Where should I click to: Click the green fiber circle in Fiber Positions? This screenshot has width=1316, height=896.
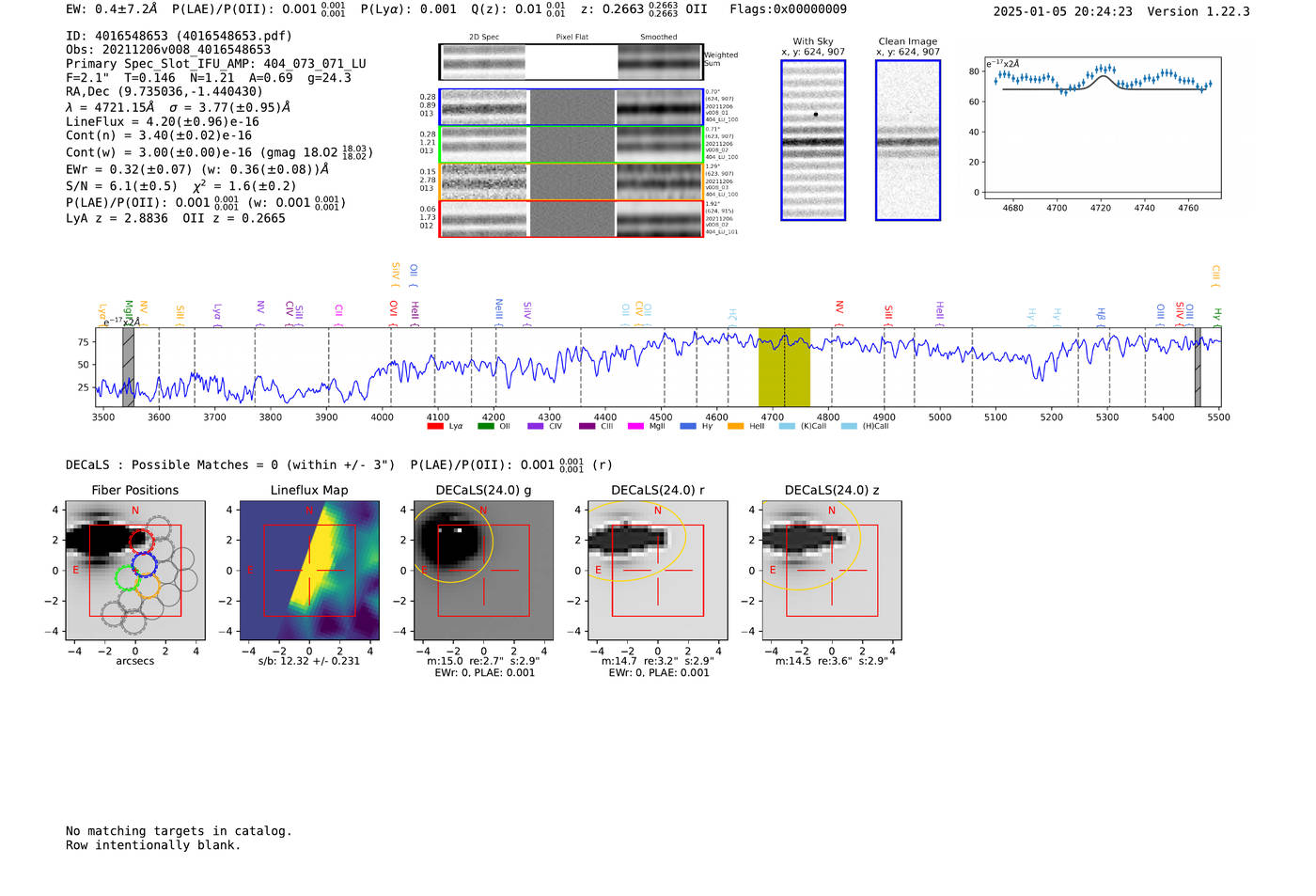[x=127, y=577]
